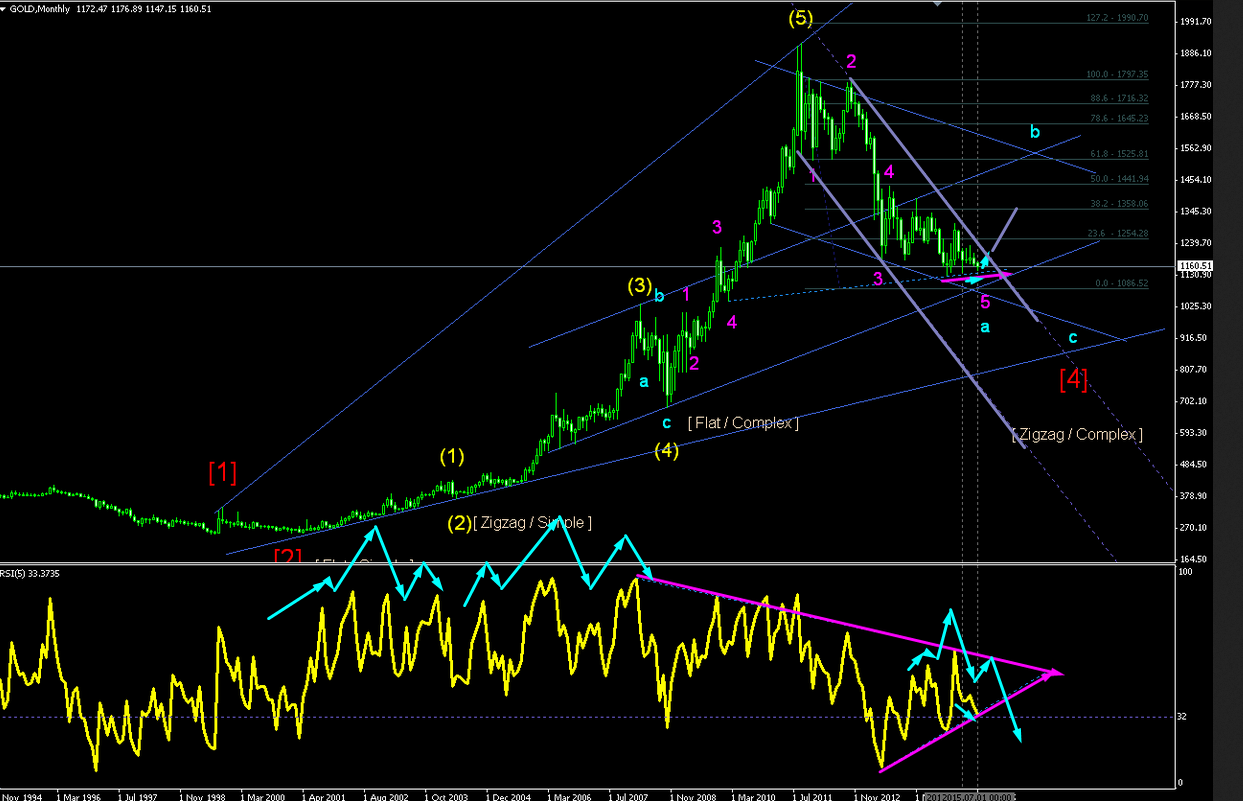
Task: Click the RSI level 32 axis value
Action: pos(1182,717)
